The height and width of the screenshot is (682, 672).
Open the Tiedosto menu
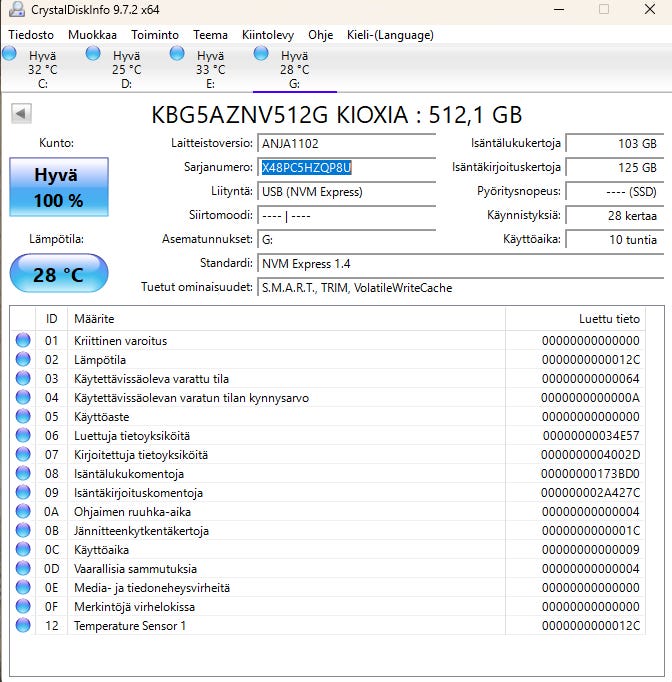[x=31, y=34]
